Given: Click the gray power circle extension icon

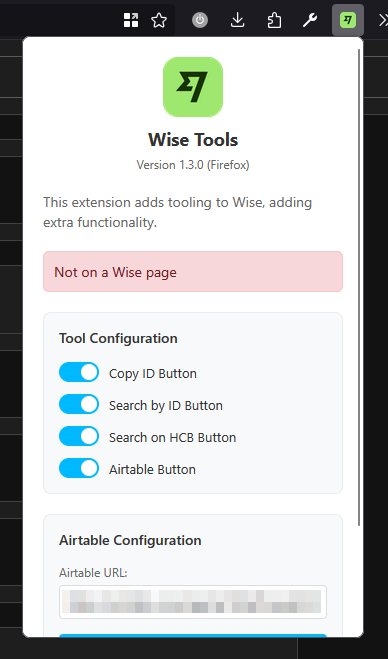Looking at the screenshot, I should pyautogui.click(x=200, y=20).
